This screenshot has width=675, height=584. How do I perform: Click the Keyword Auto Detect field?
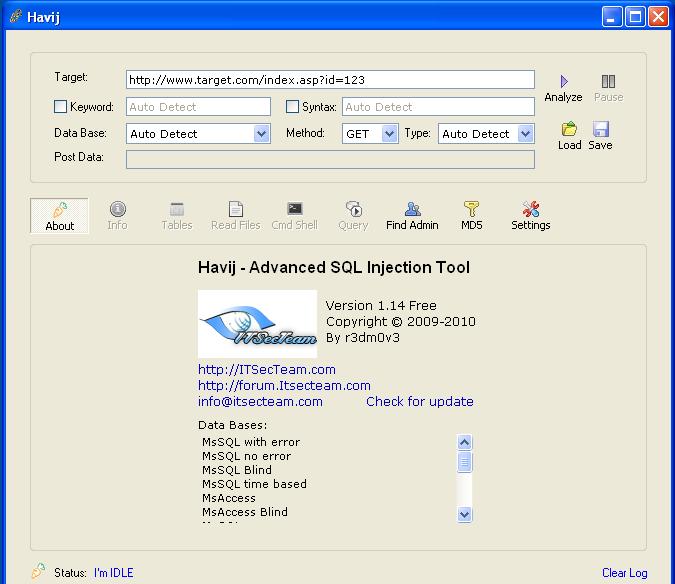click(x=198, y=107)
